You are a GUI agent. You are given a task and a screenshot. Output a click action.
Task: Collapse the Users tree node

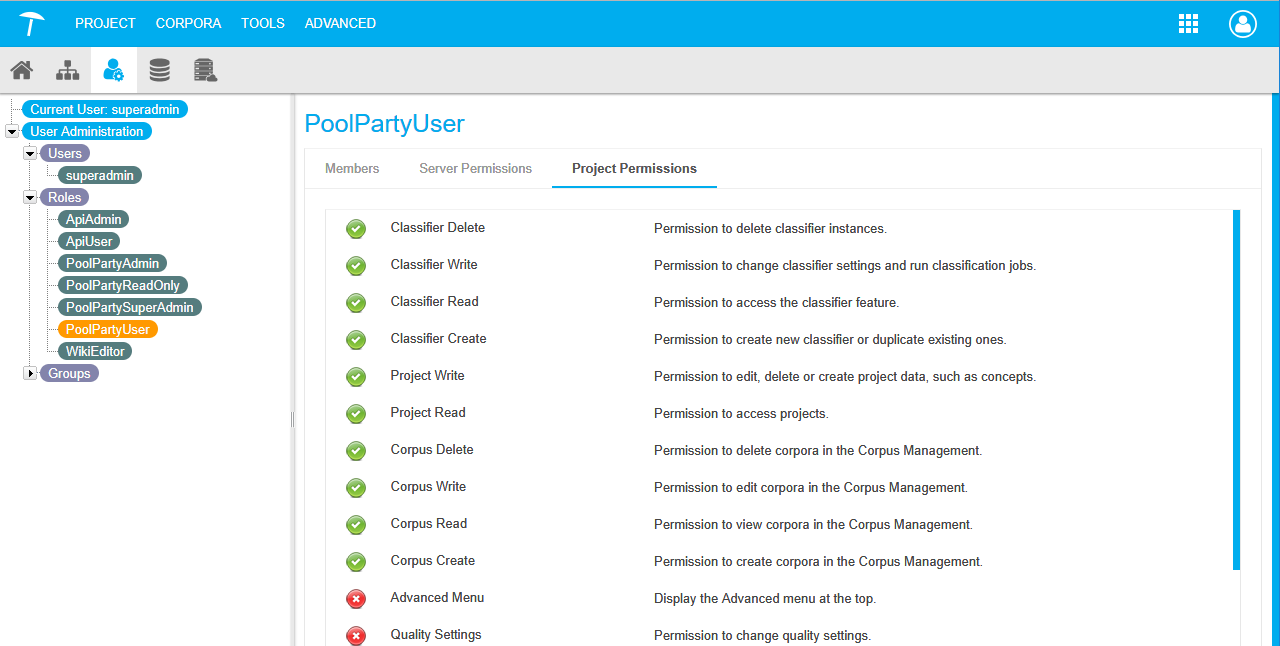click(30, 153)
